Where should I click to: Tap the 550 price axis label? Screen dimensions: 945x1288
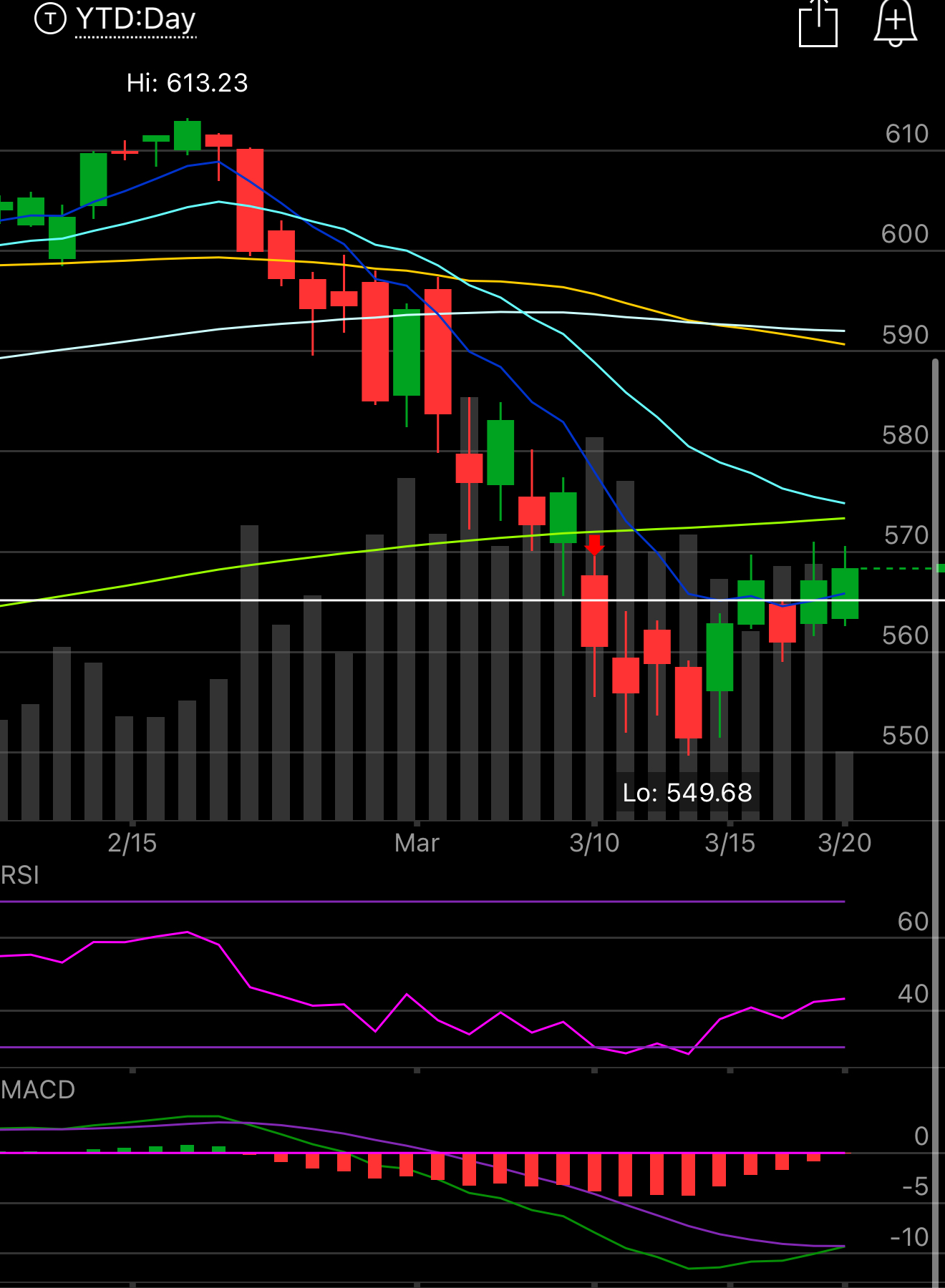pyautogui.click(x=905, y=736)
